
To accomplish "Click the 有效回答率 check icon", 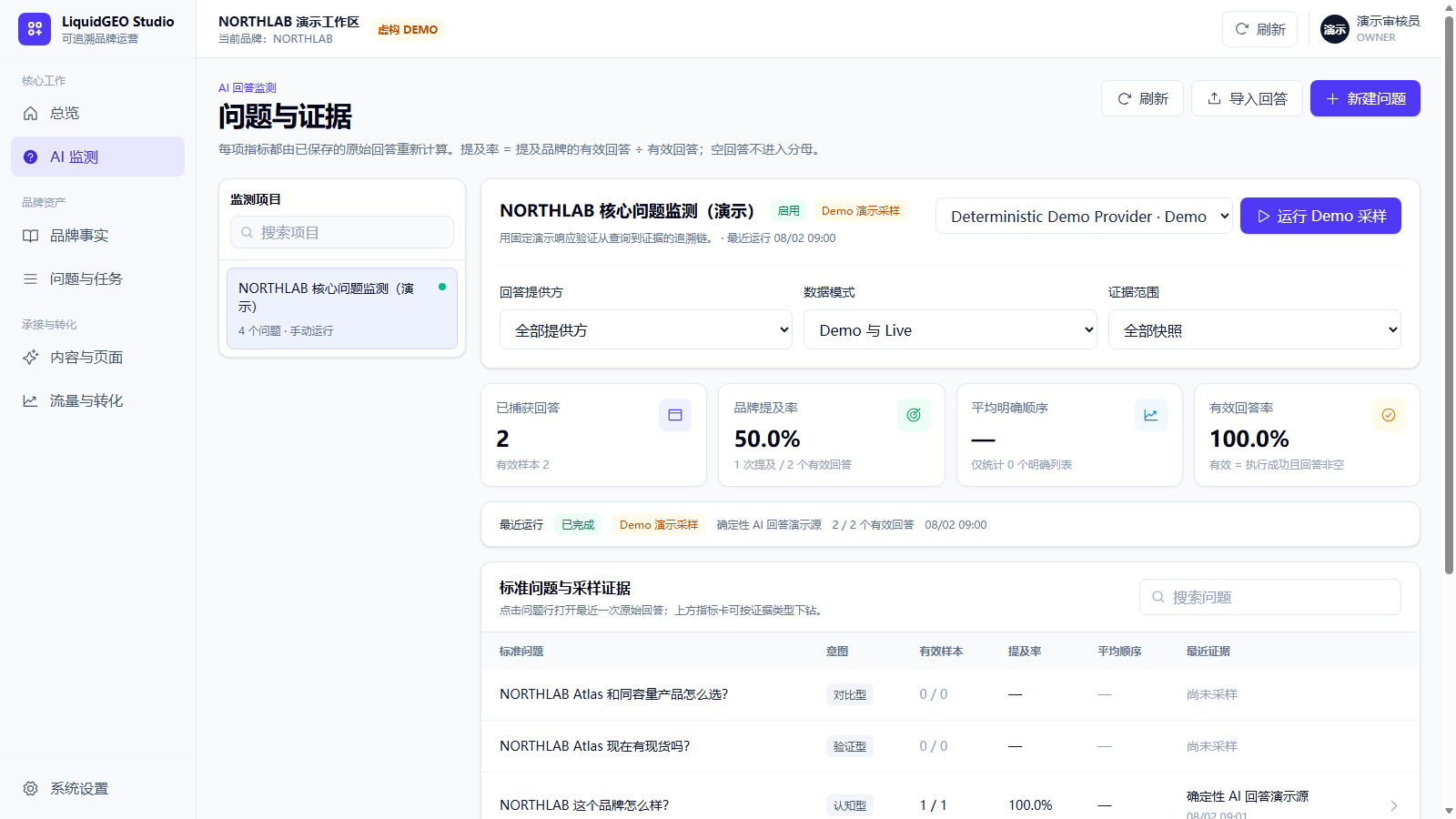I will click(x=1389, y=415).
